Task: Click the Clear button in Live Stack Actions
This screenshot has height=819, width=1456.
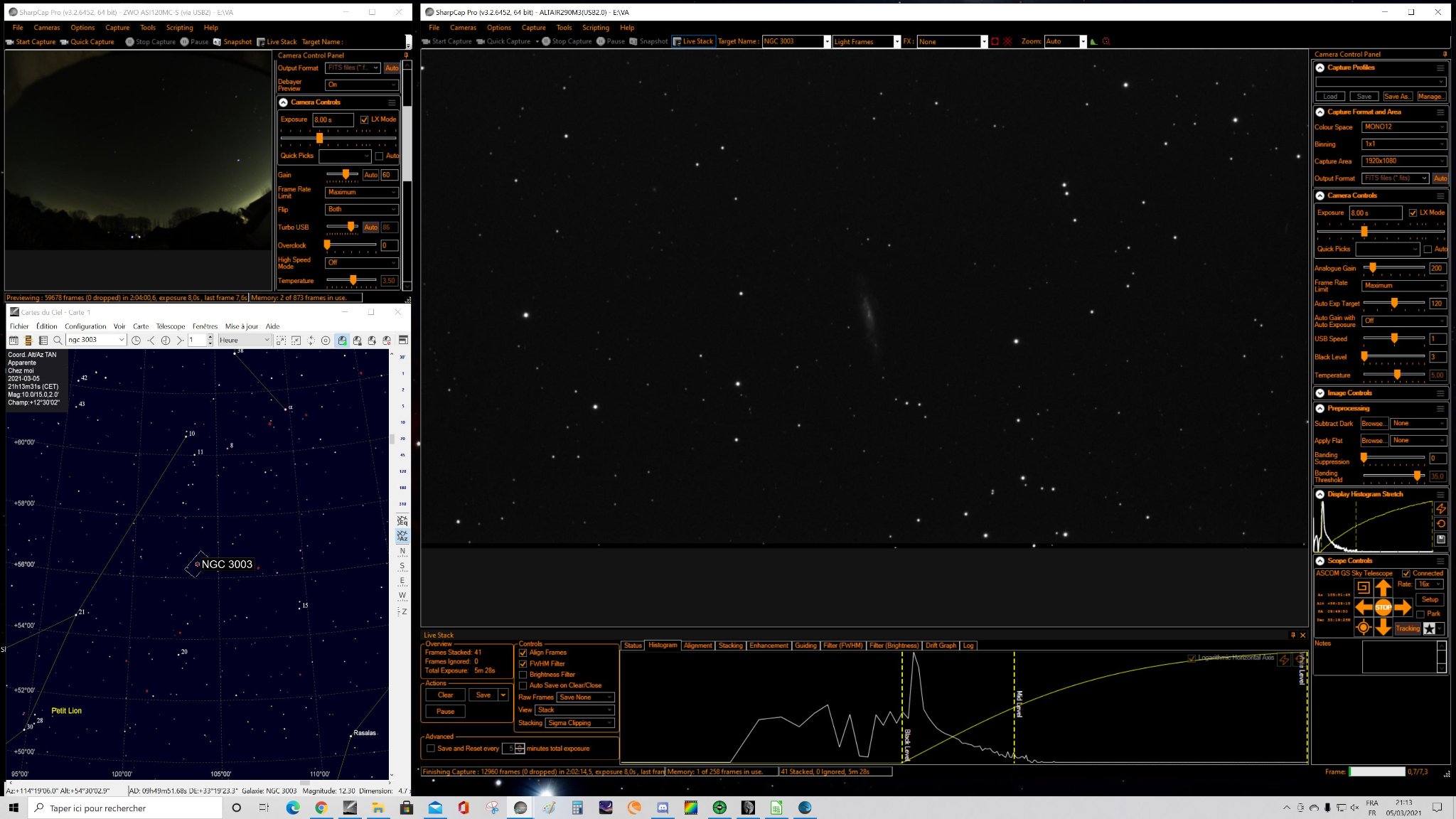Action: [x=446, y=695]
